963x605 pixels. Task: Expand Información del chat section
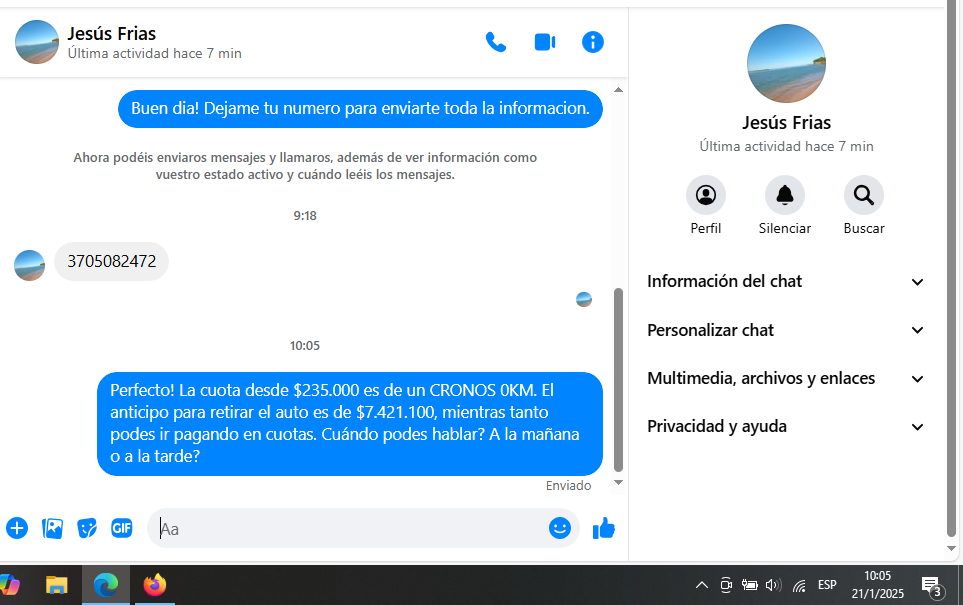pyautogui.click(x=786, y=282)
